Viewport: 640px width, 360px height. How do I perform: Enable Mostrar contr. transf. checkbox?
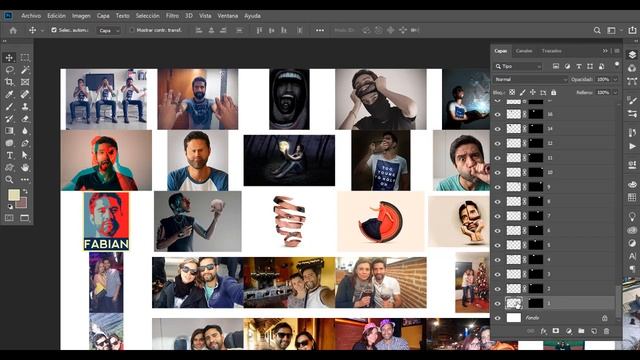click(x=132, y=30)
